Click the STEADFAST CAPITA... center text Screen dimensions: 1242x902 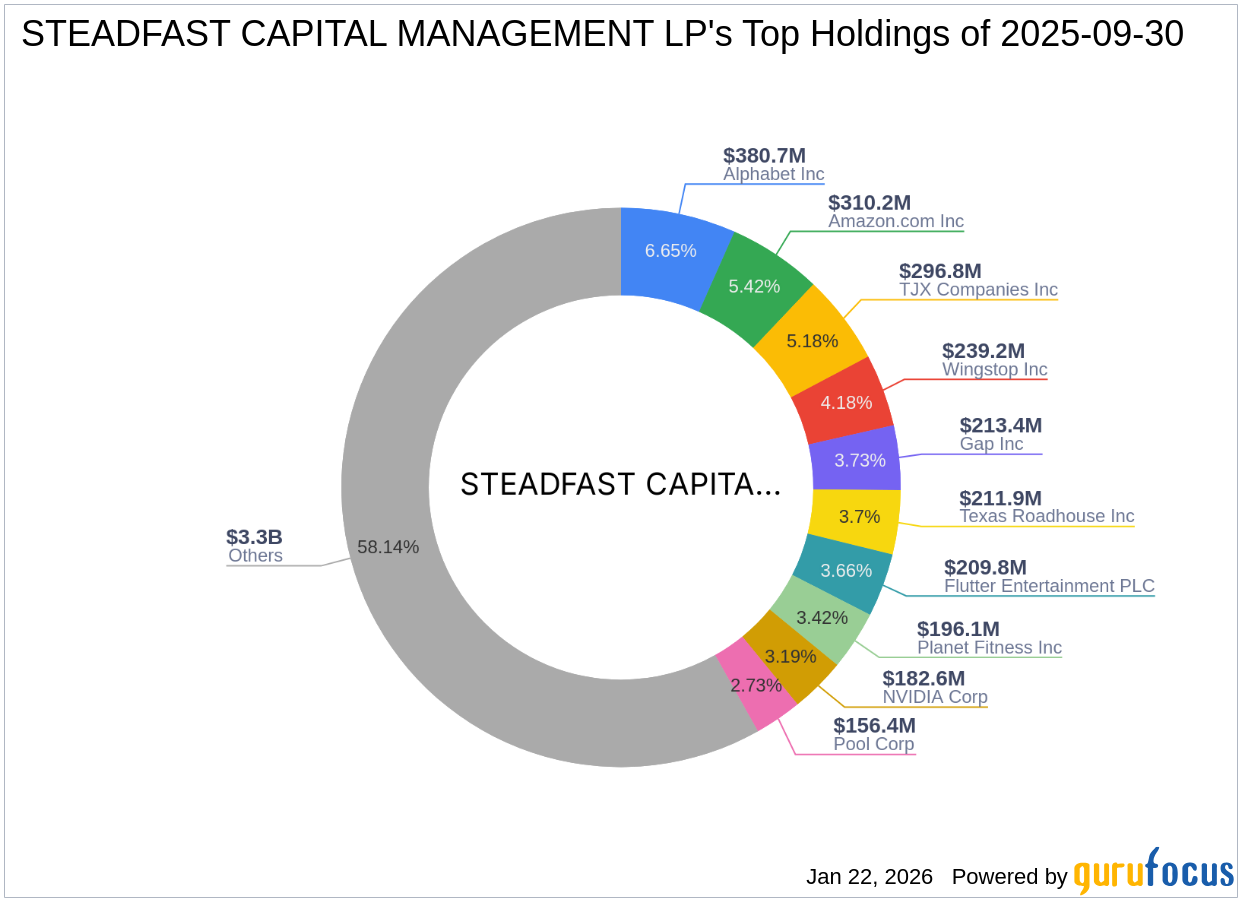(622, 486)
